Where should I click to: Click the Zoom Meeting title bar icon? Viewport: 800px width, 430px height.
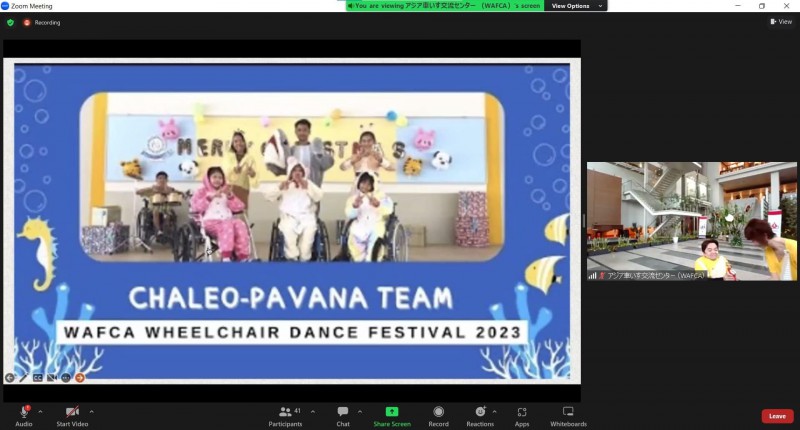point(5,6)
